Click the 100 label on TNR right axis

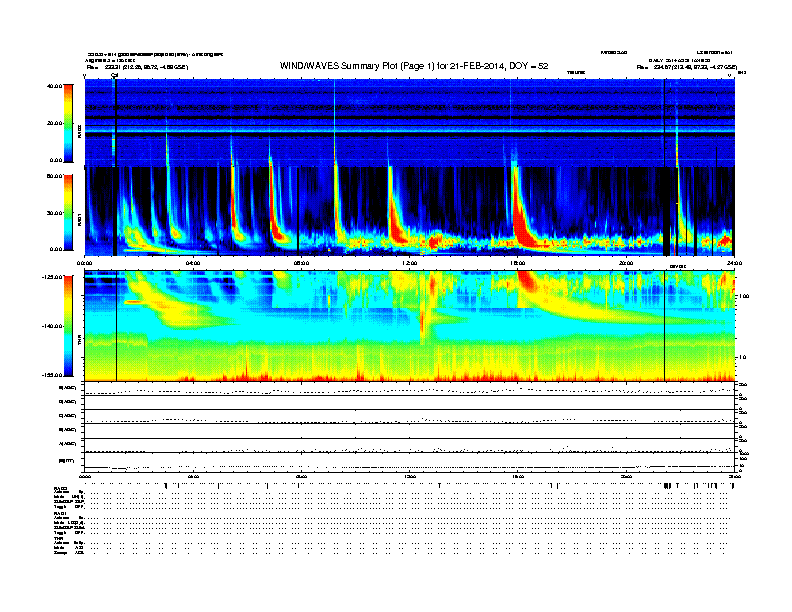click(743, 296)
